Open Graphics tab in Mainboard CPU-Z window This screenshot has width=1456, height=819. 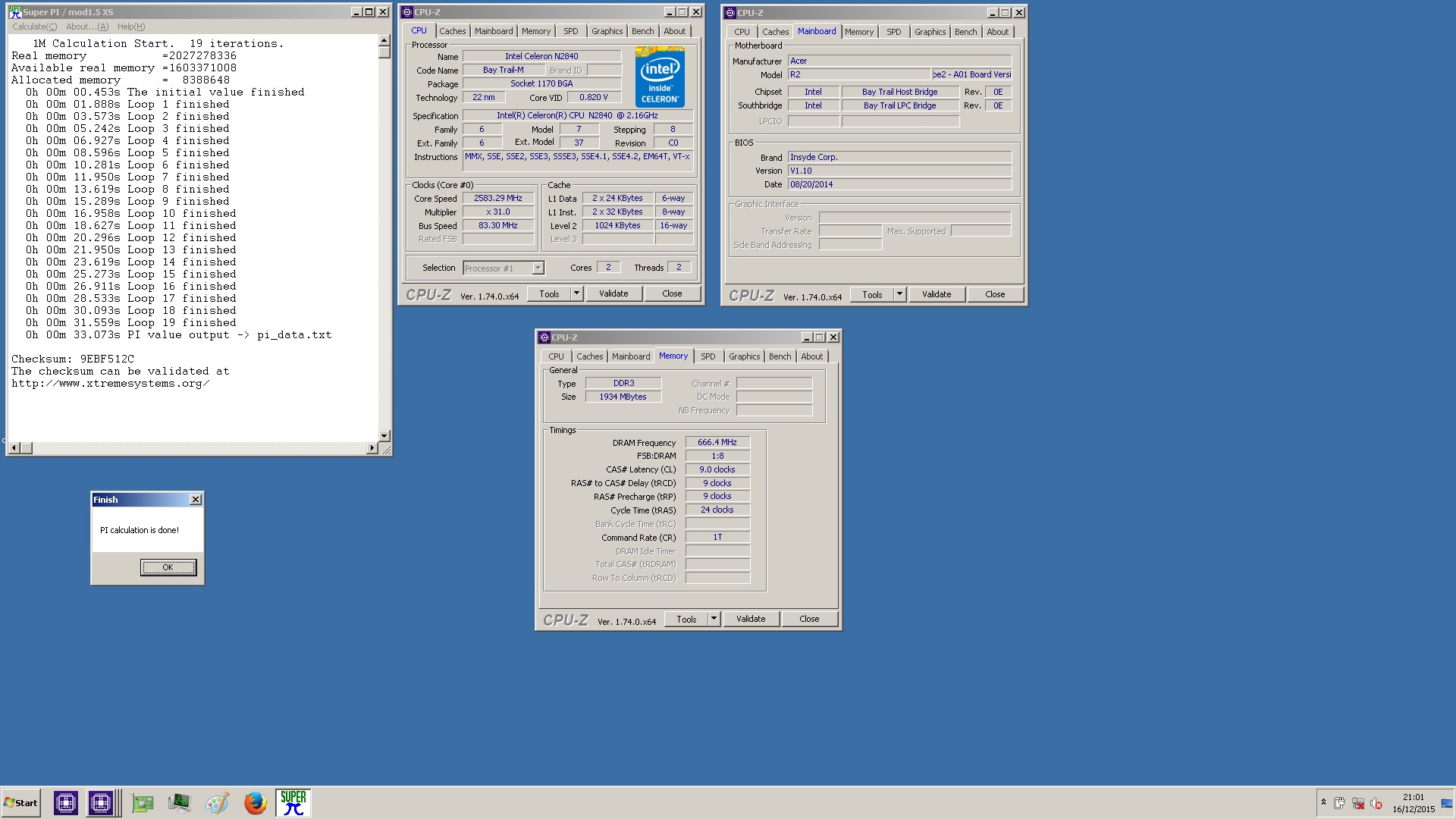coord(930,32)
